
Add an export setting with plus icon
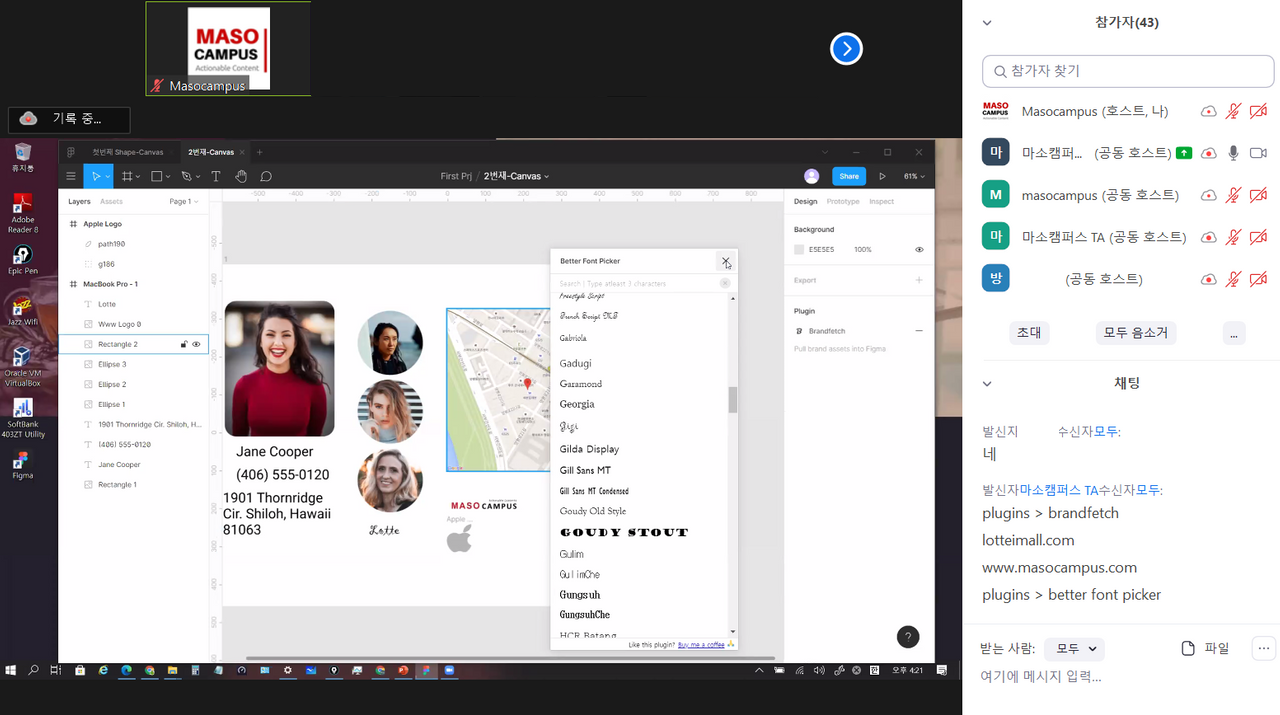[x=918, y=280]
